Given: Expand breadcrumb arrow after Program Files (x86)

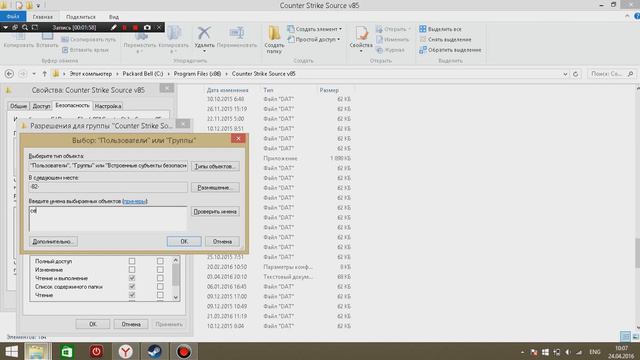Looking at the screenshot, I should click(x=227, y=74).
